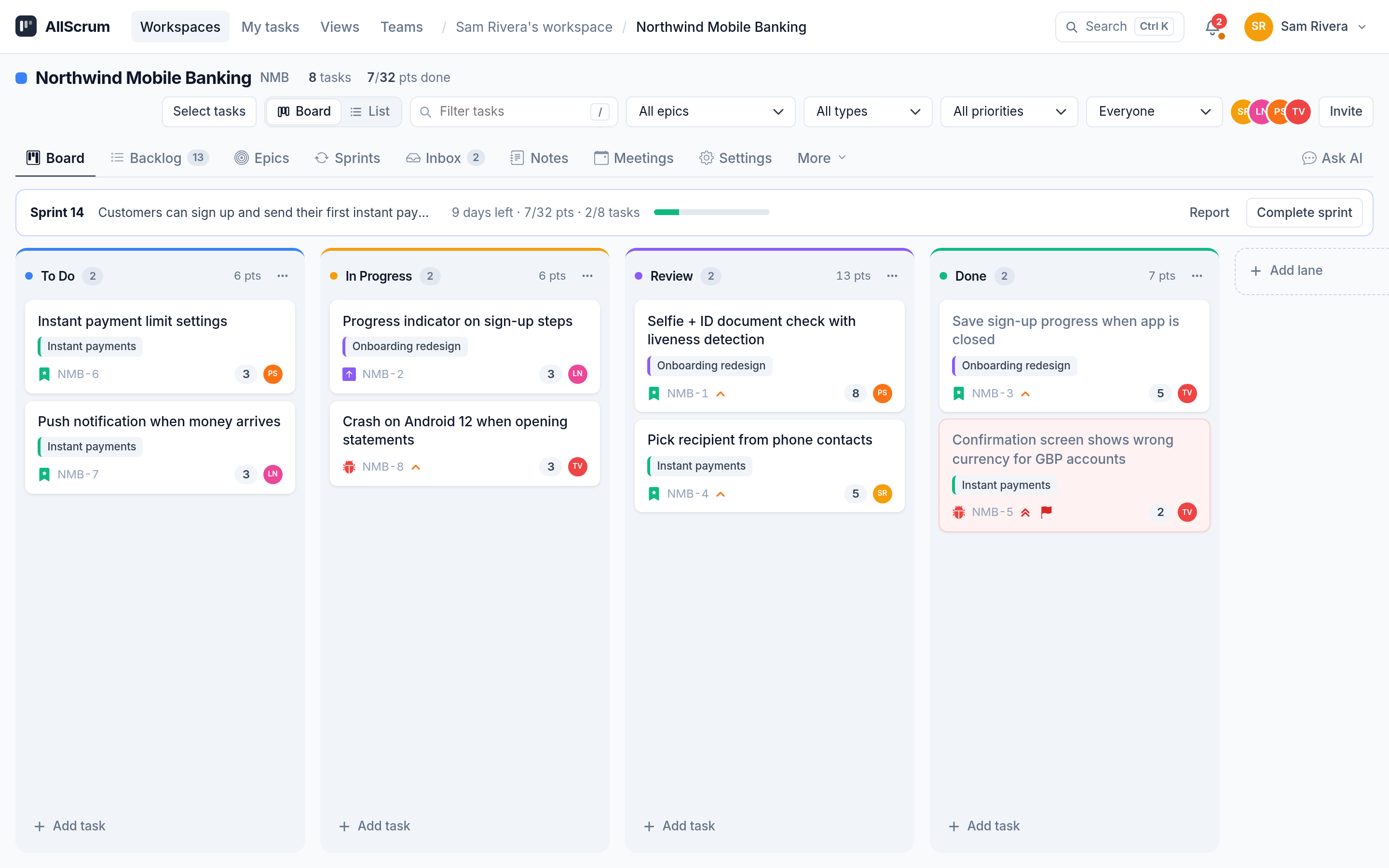This screenshot has width=1389, height=868.
Task: Click PS assignee avatar on NMB-6
Action: point(272,374)
